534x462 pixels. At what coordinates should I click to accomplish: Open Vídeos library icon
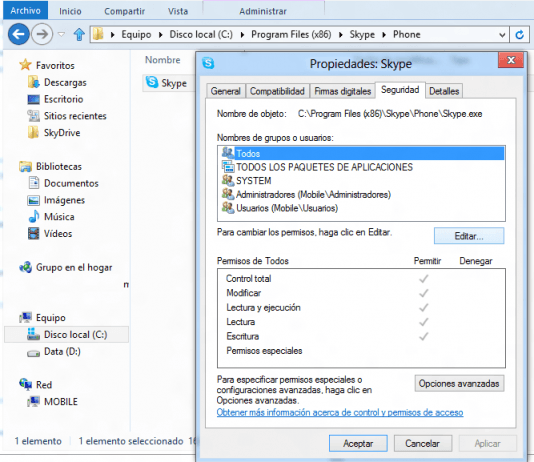tap(33, 233)
